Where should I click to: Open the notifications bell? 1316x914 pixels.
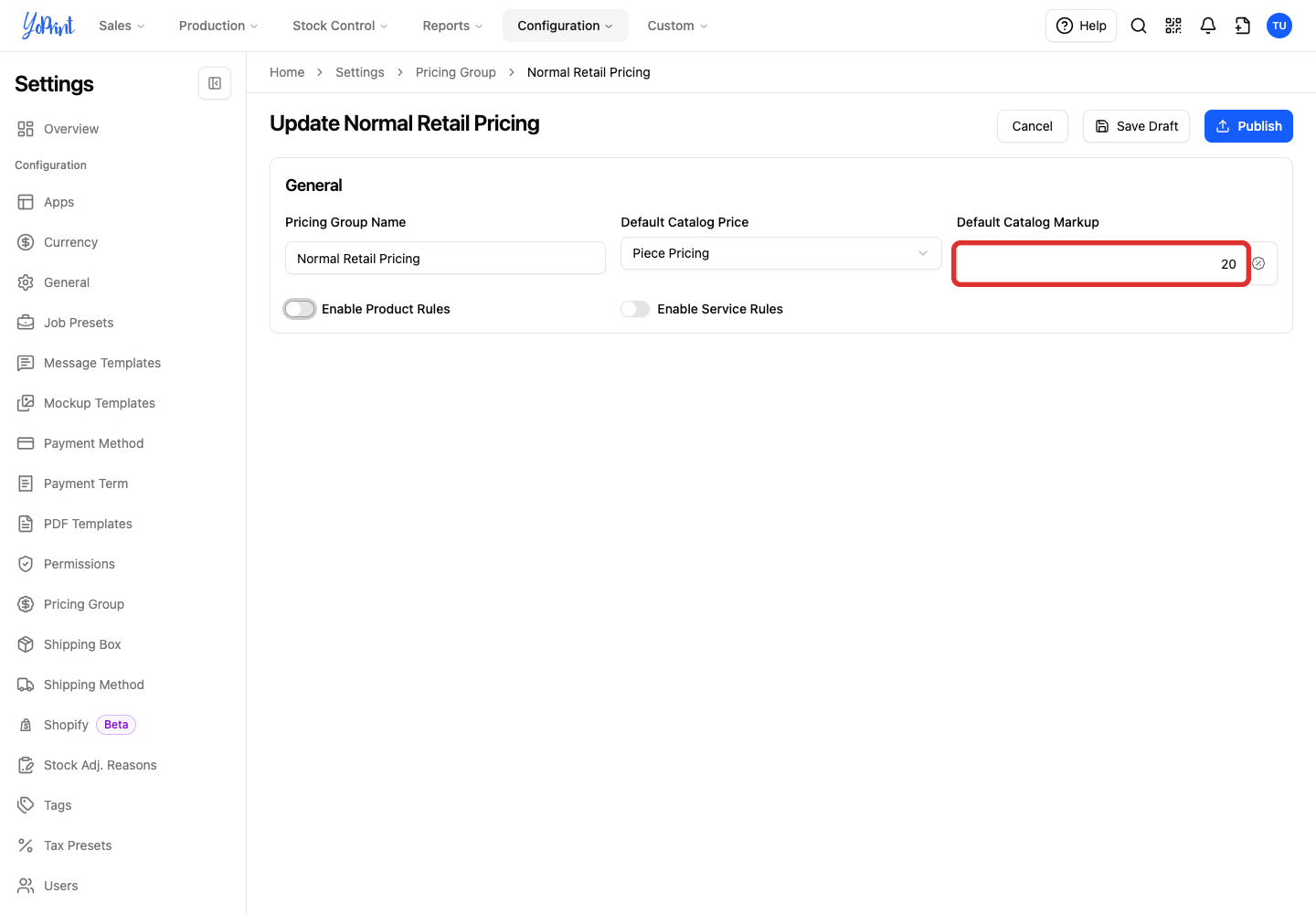tap(1208, 26)
